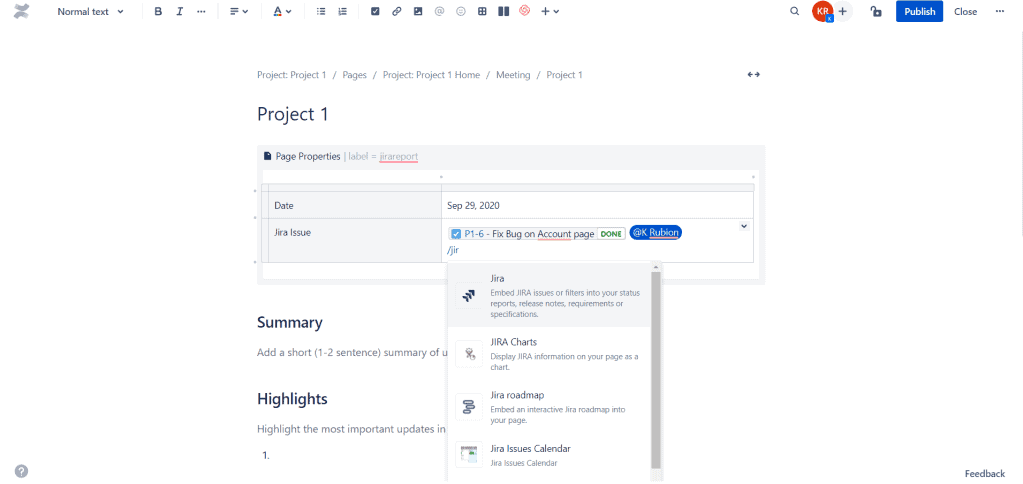Open the Project: Project 1 Home breadcrumb
The height and width of the screenshot is (484, 1023).
click(431, 75)
